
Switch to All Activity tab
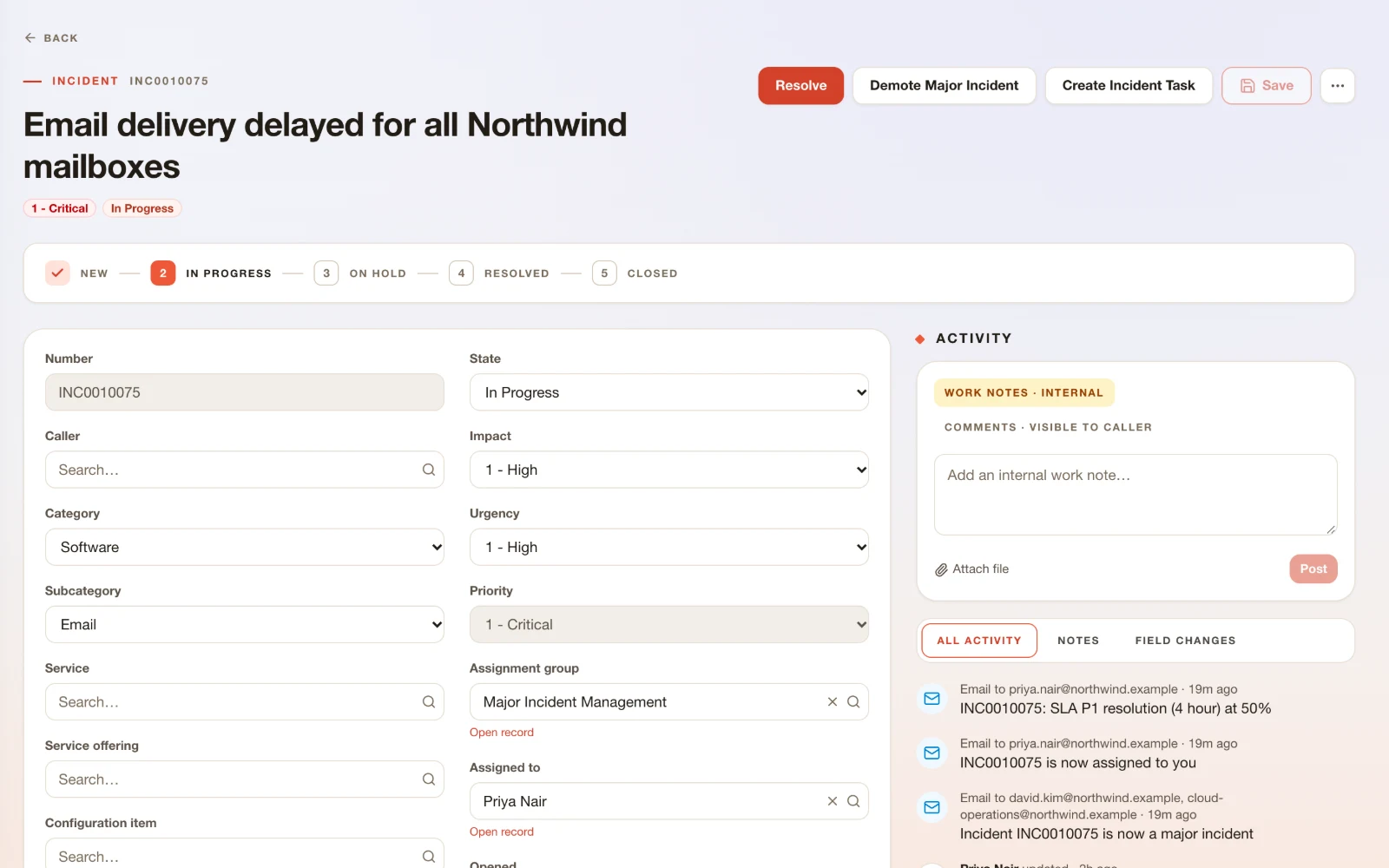(979, 641)
